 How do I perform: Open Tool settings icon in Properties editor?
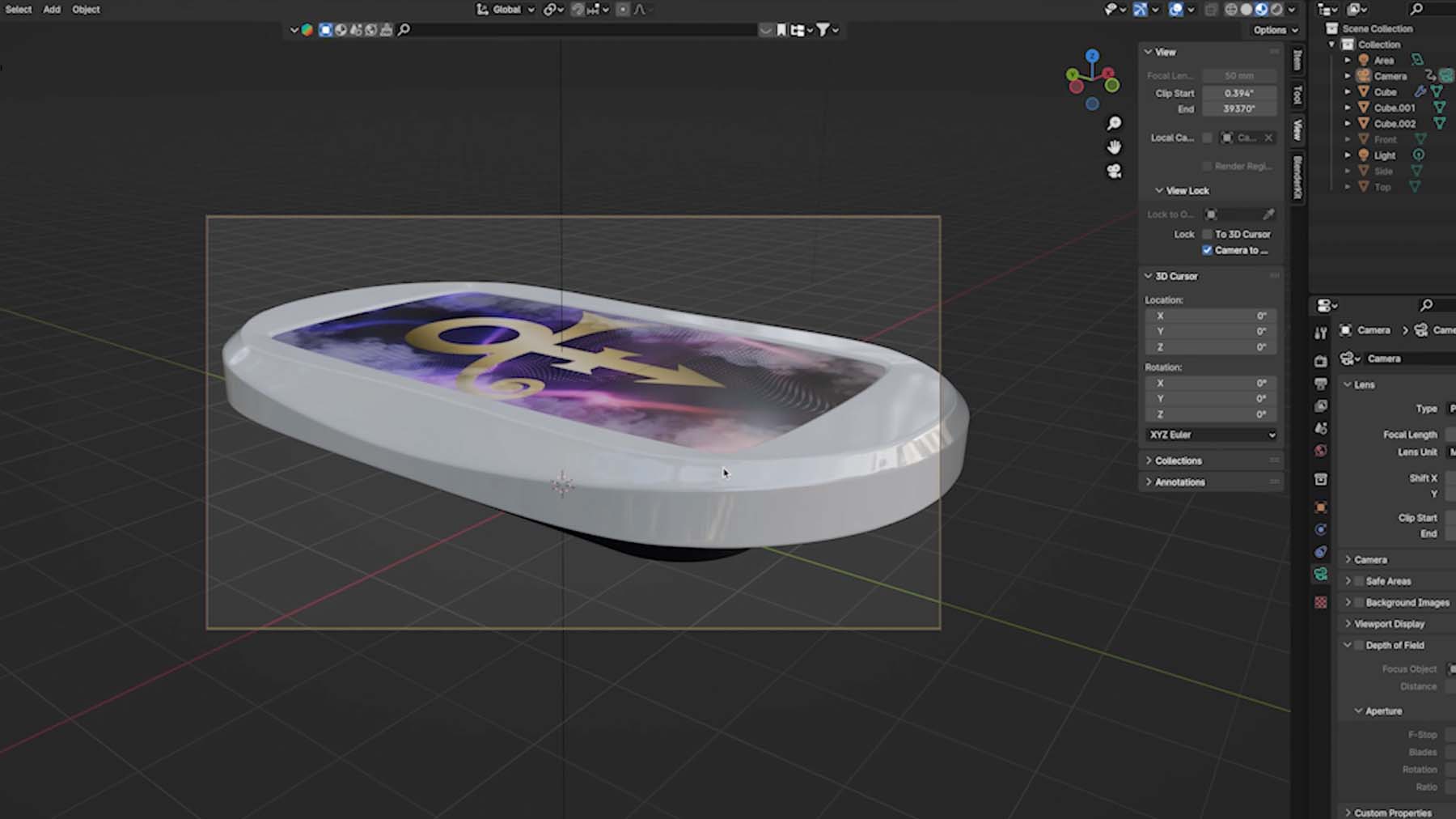point(1320,333)
